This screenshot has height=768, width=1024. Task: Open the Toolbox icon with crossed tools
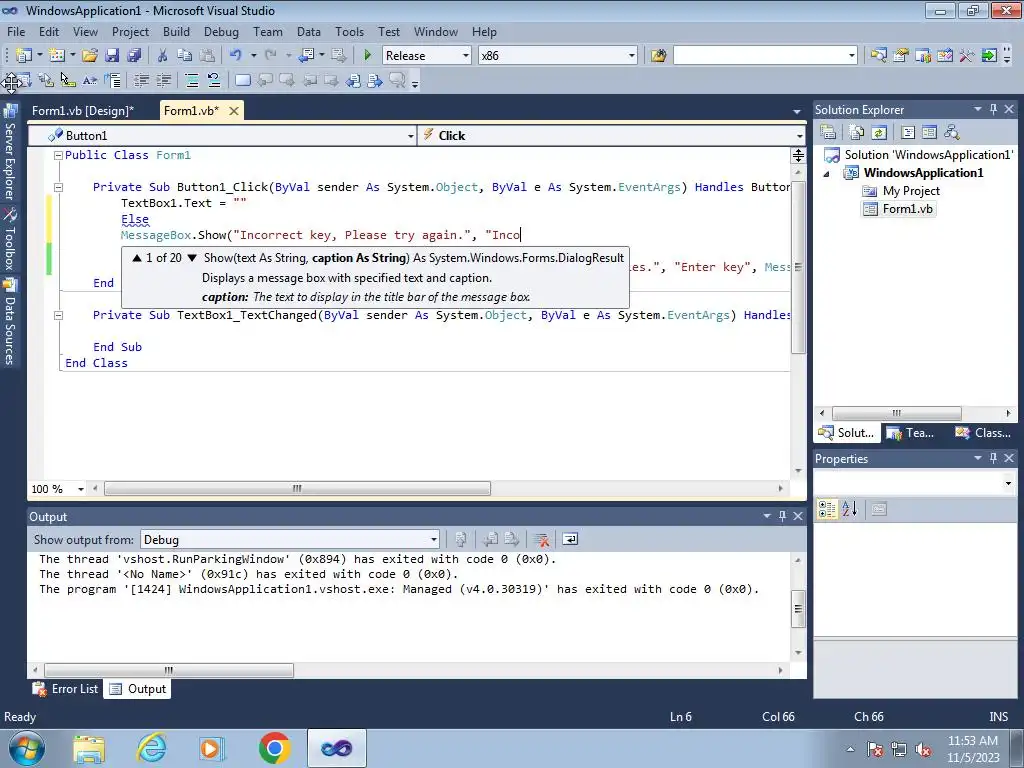coord(967,56)
